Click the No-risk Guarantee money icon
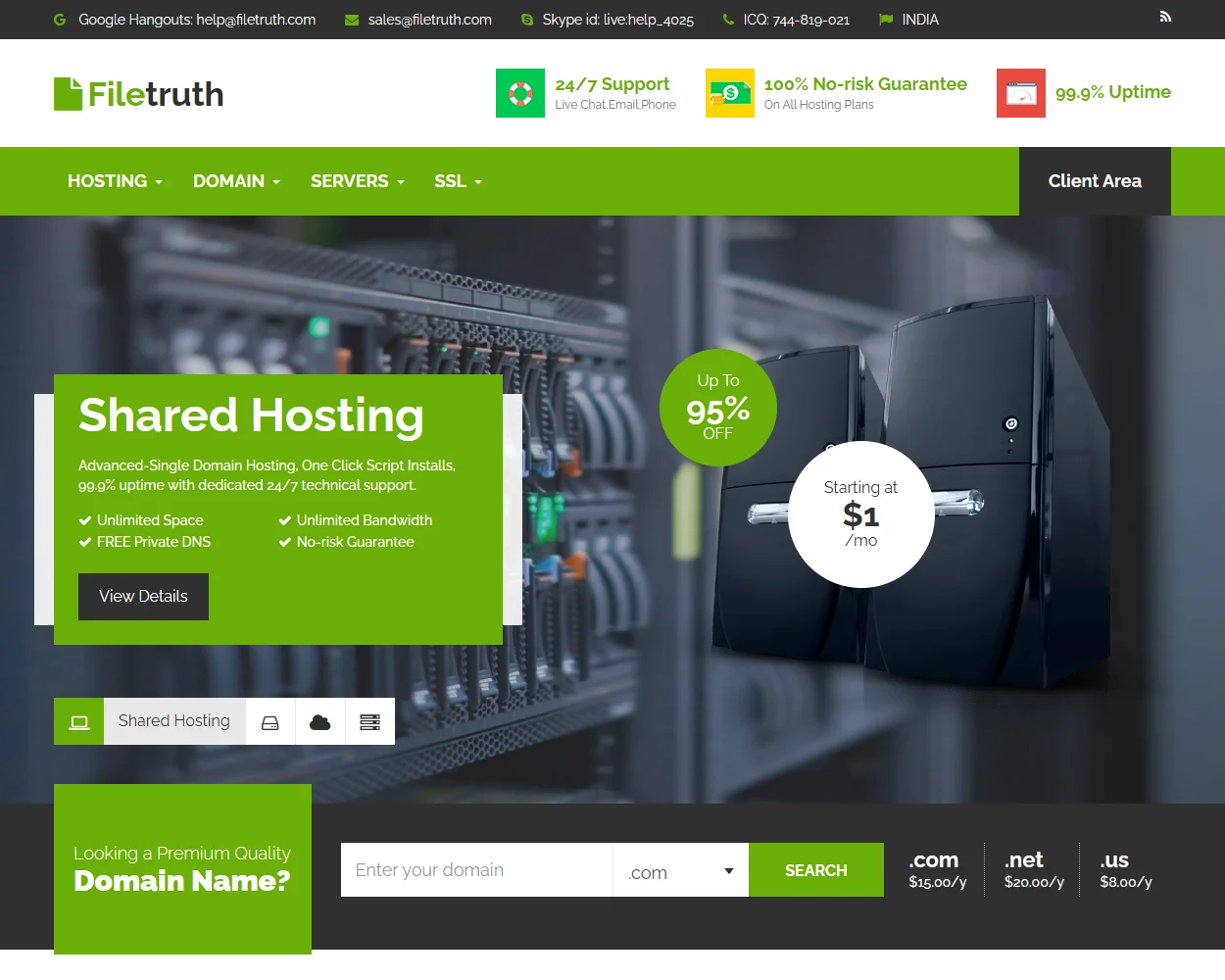Viewport: 1225px width, 980px height. pos(729,93)
